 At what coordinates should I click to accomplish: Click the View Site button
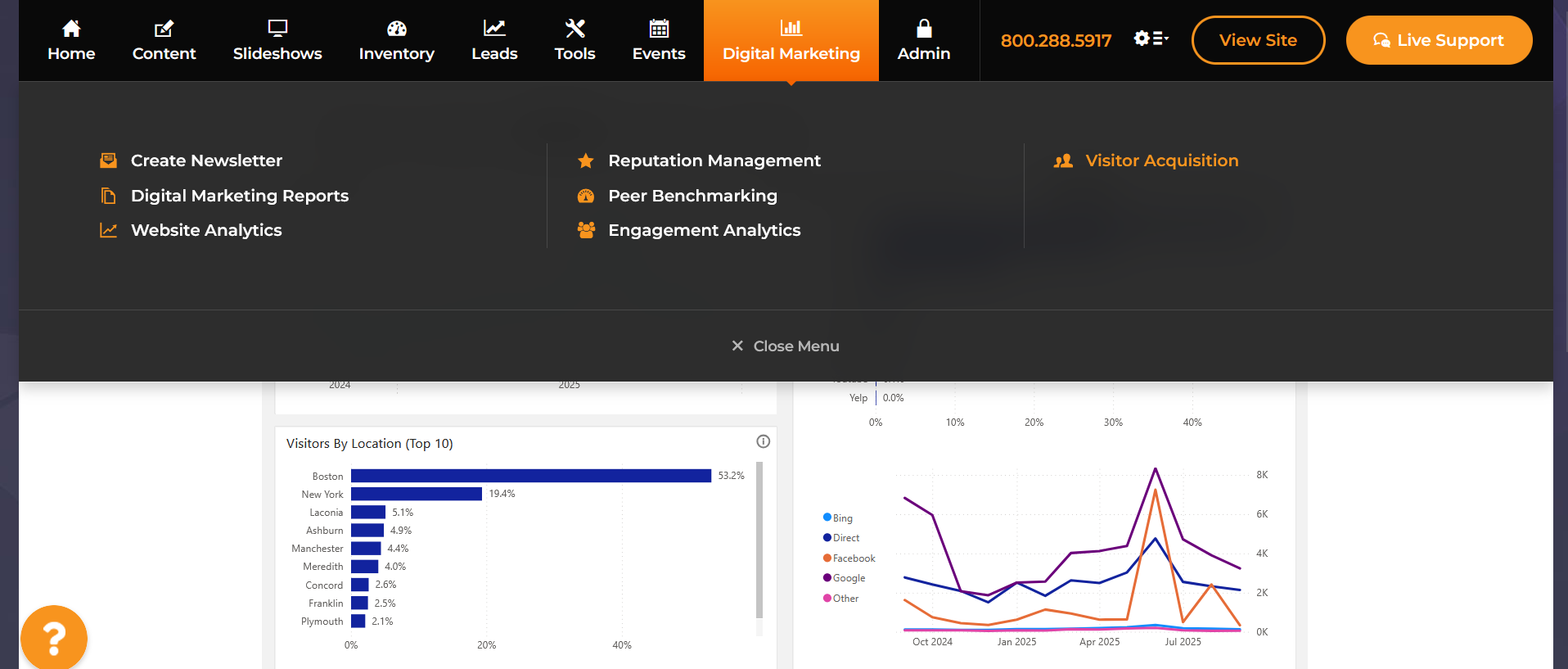tap(1258, 40)
